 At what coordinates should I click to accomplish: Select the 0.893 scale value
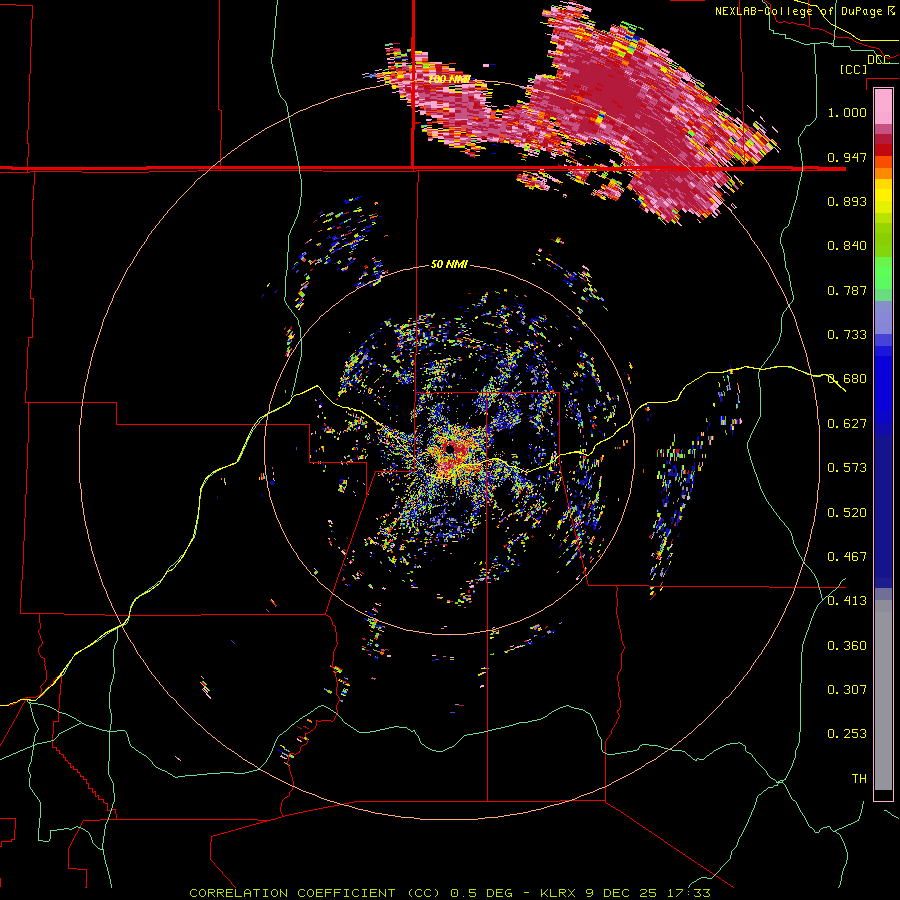coord(847,201)
